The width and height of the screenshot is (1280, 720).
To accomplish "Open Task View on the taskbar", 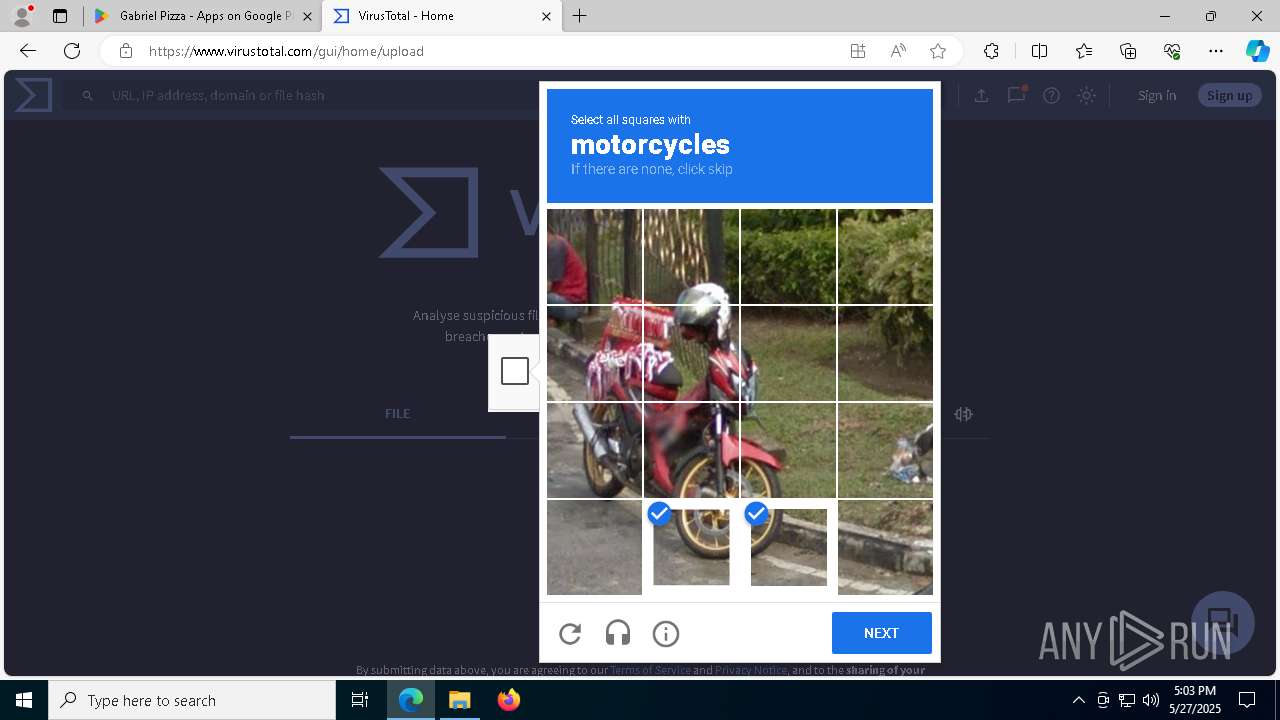I will coord(360,700).
